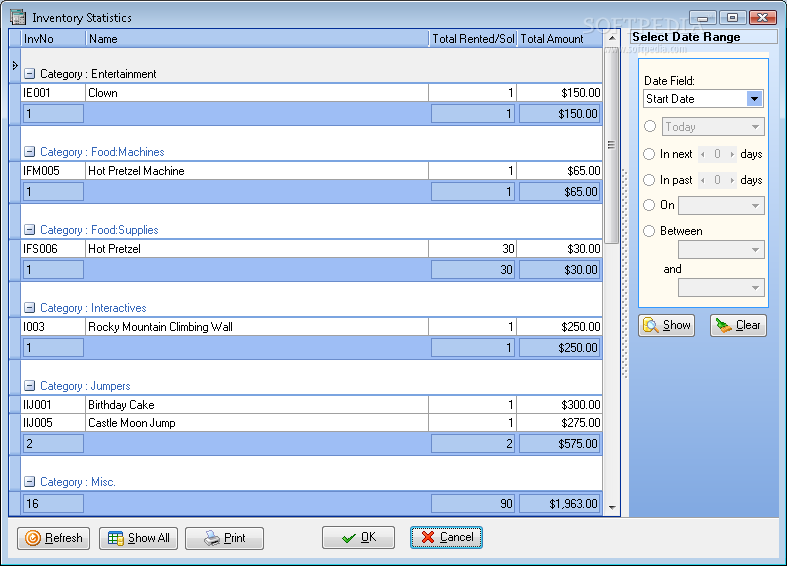Screen dimensions: 787x566
Task: Click the row indicator arrow
Action: click(15, 65)
